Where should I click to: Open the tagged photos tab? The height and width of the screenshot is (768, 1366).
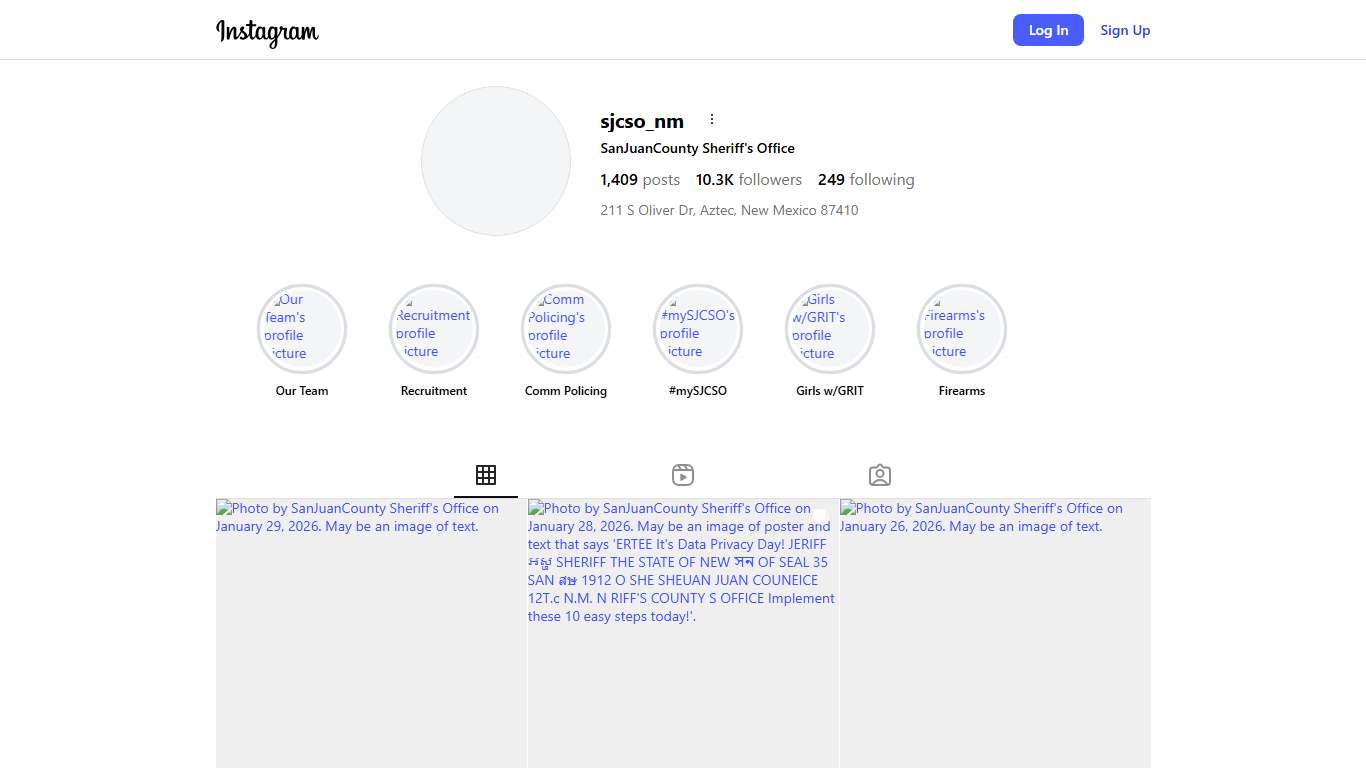click(880, 475)
